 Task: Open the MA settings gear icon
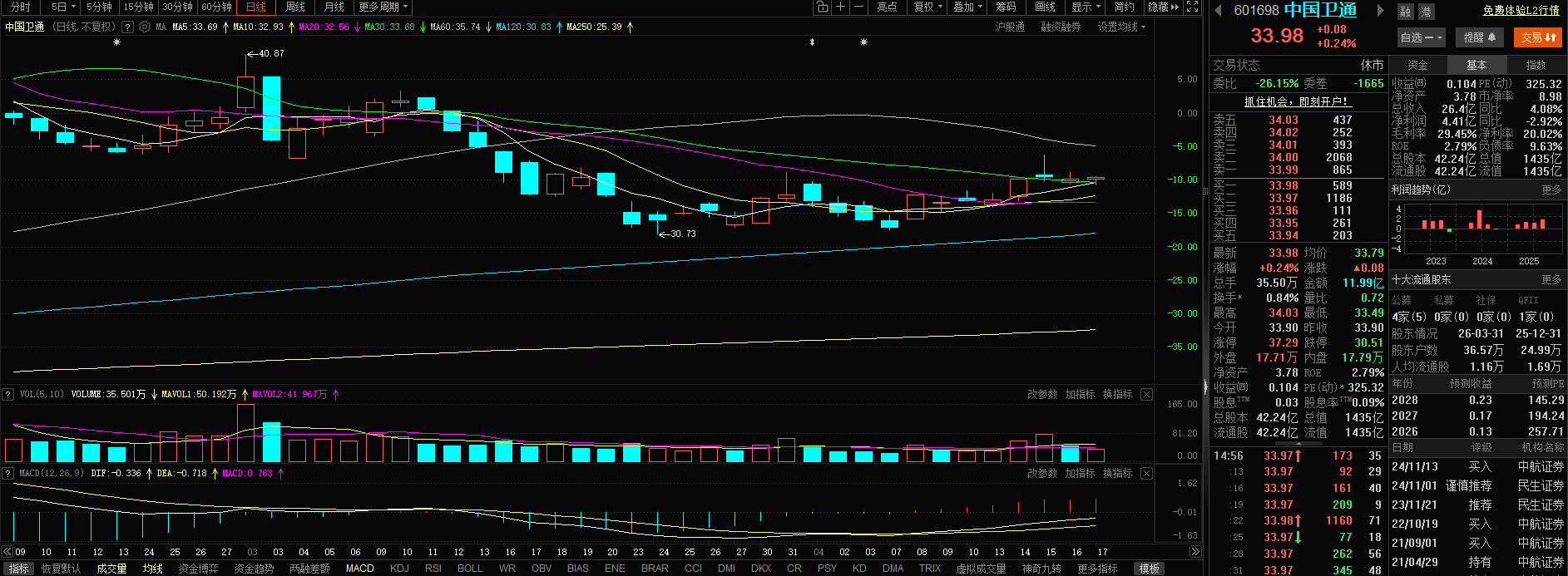145,27
